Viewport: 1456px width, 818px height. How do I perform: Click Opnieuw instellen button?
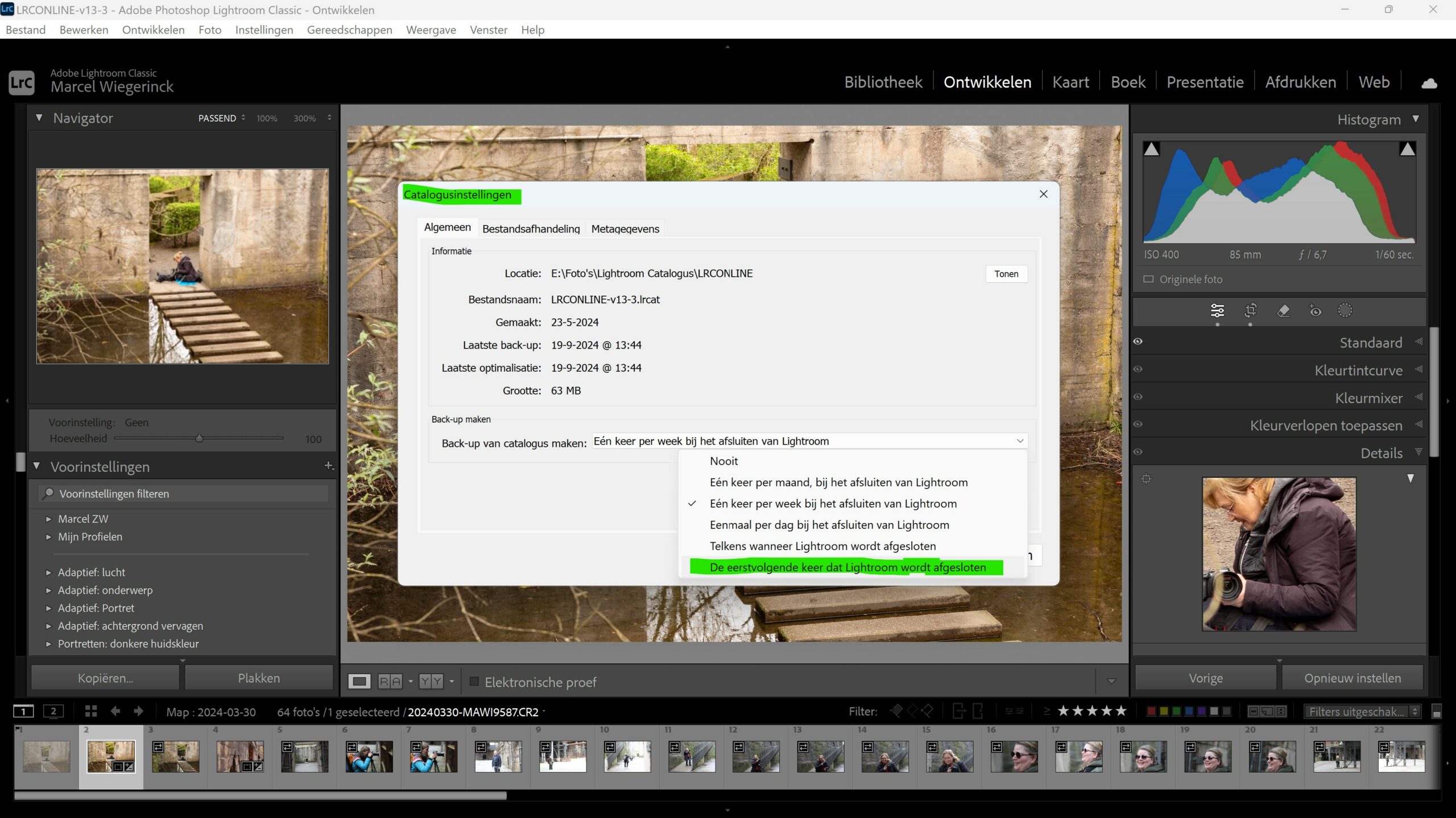pos(1352,678)
